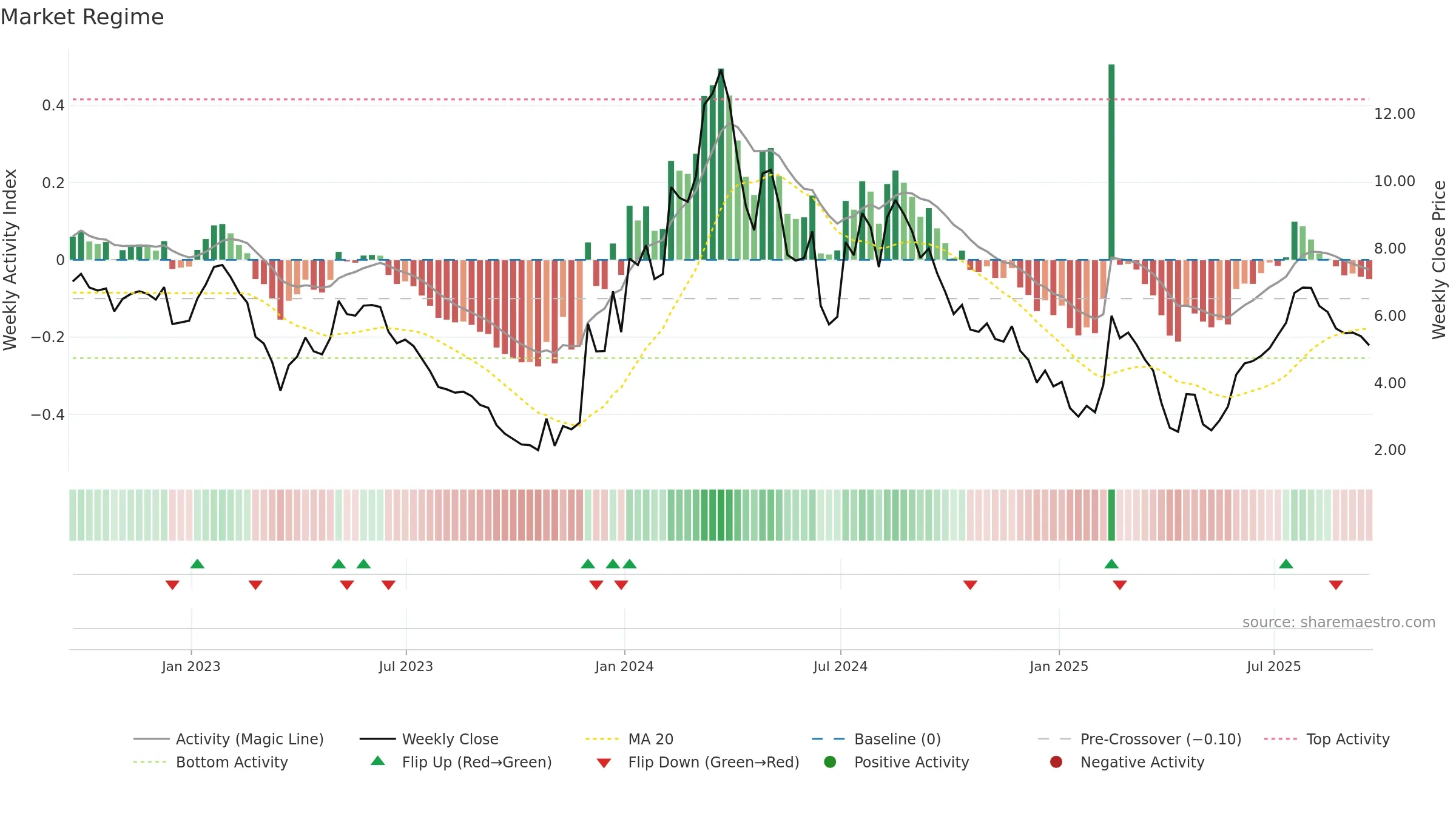Toggle the Bottom Activity legend entry

[211, 762]
